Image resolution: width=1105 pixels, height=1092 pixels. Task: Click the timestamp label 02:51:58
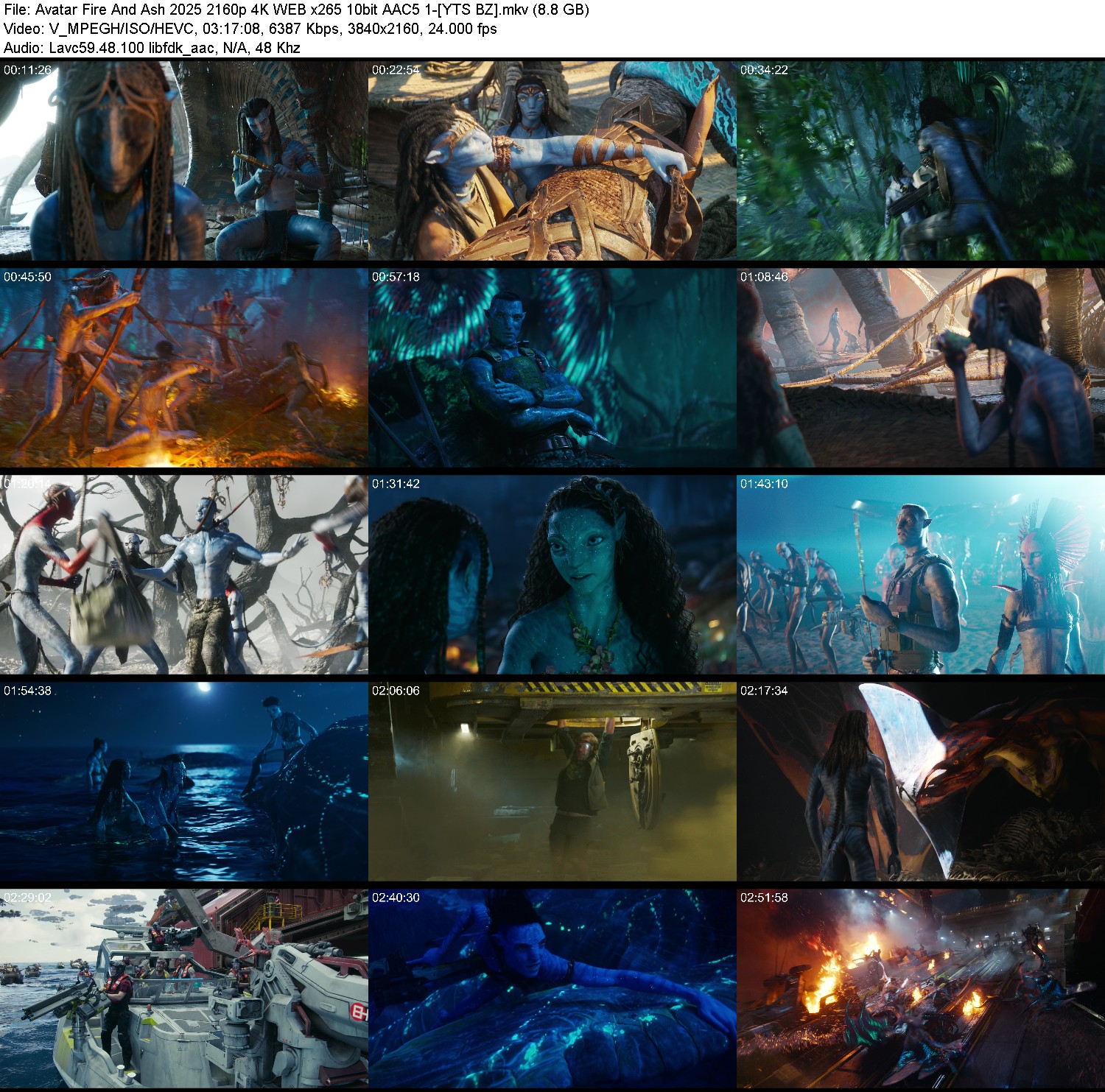(764, 898)
